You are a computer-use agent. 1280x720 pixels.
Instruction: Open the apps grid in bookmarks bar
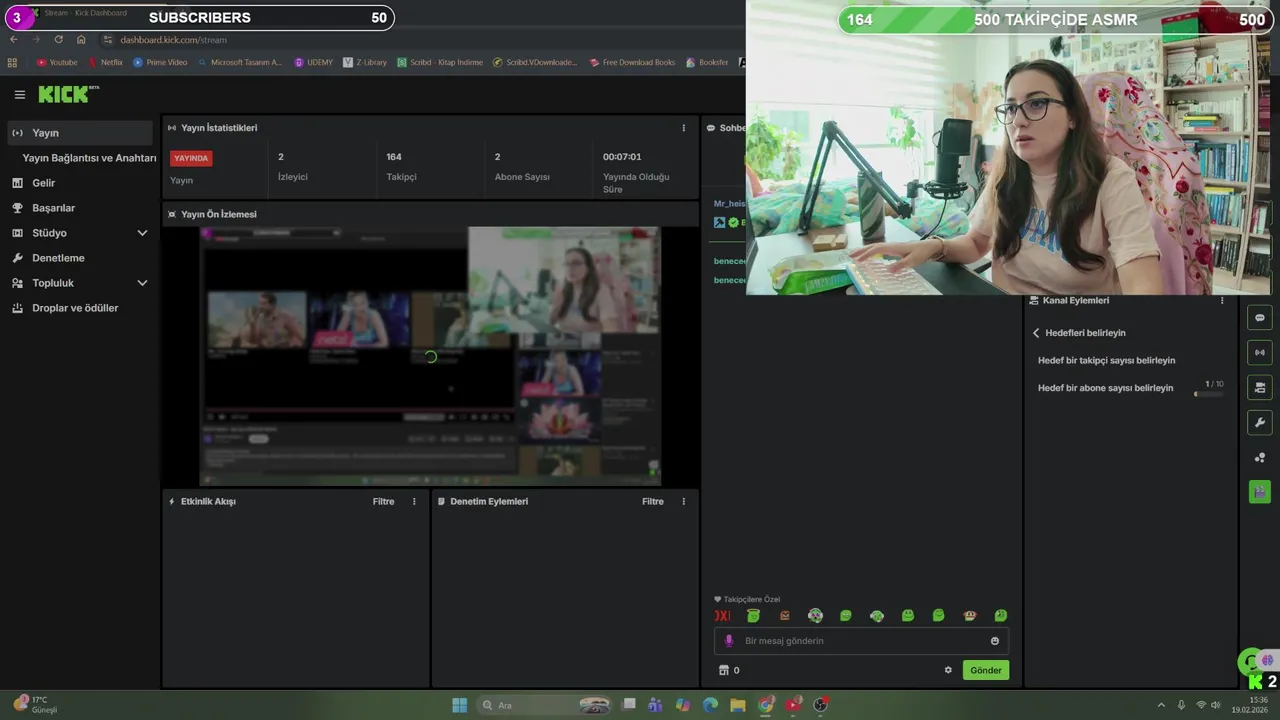click(x=12, y=62)
